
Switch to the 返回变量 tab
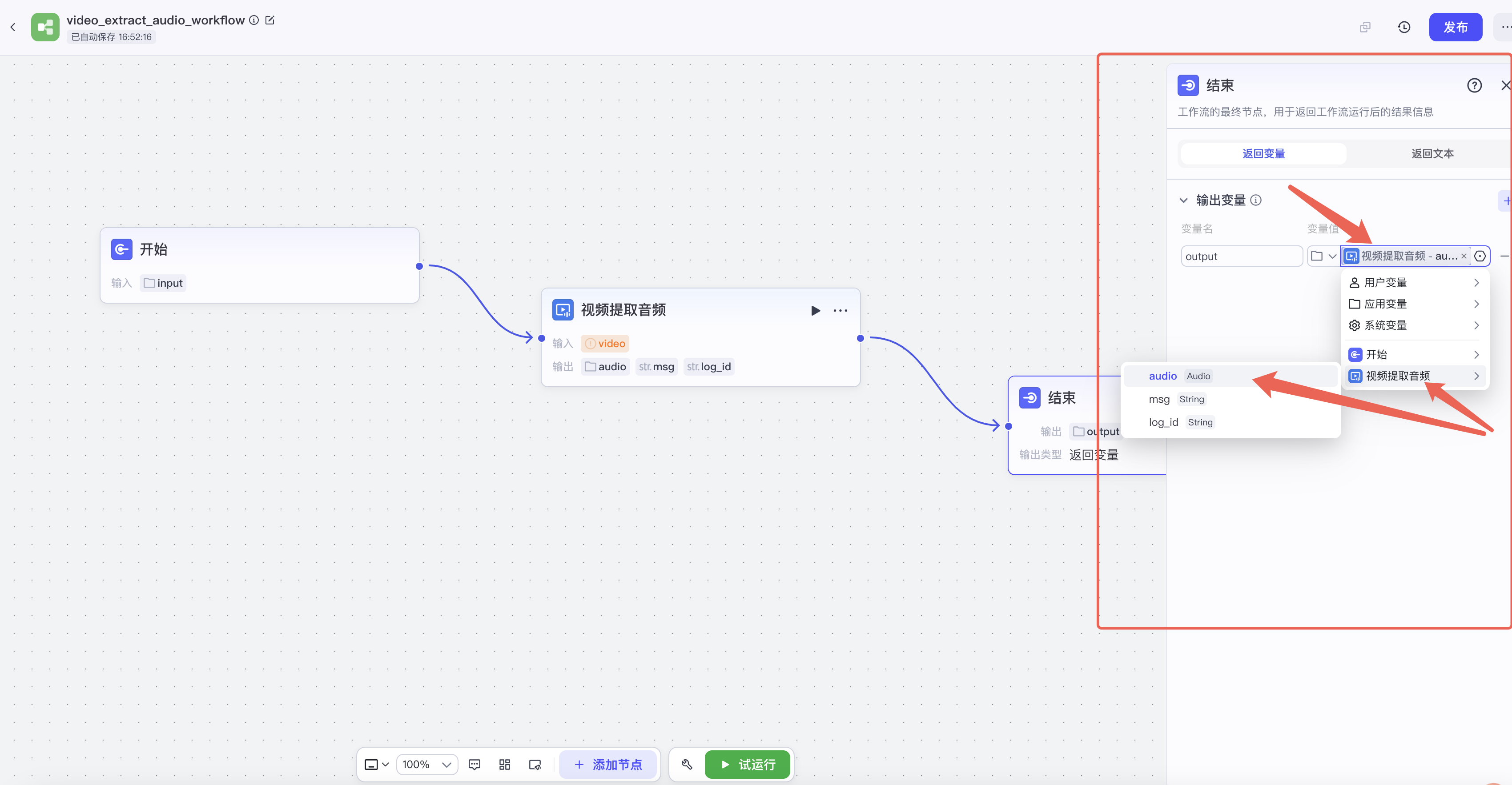[x=1264, y=154]
